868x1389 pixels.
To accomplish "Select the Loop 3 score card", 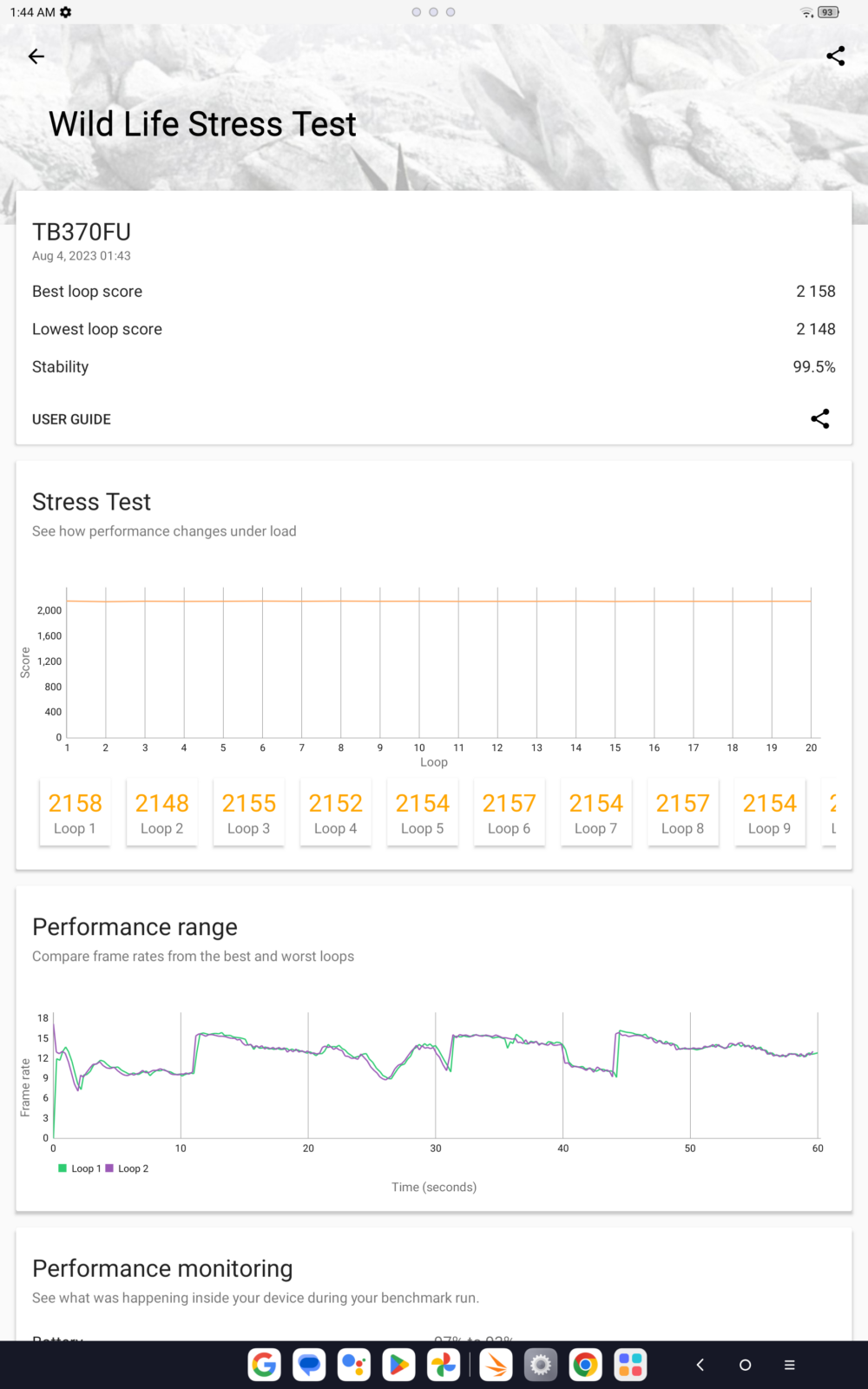I will click(x=248, y=813).
